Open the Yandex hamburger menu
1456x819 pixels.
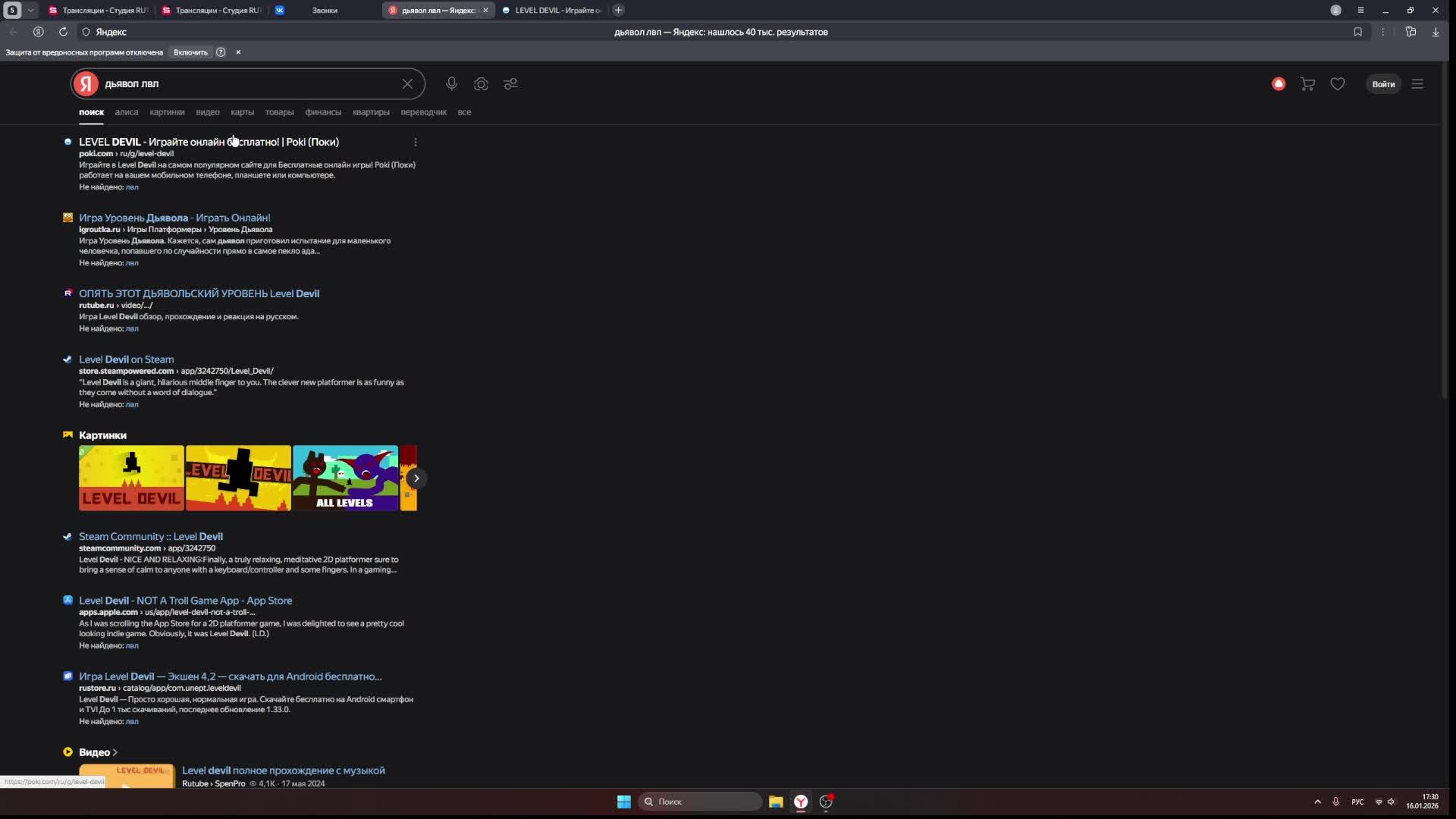1417,83
